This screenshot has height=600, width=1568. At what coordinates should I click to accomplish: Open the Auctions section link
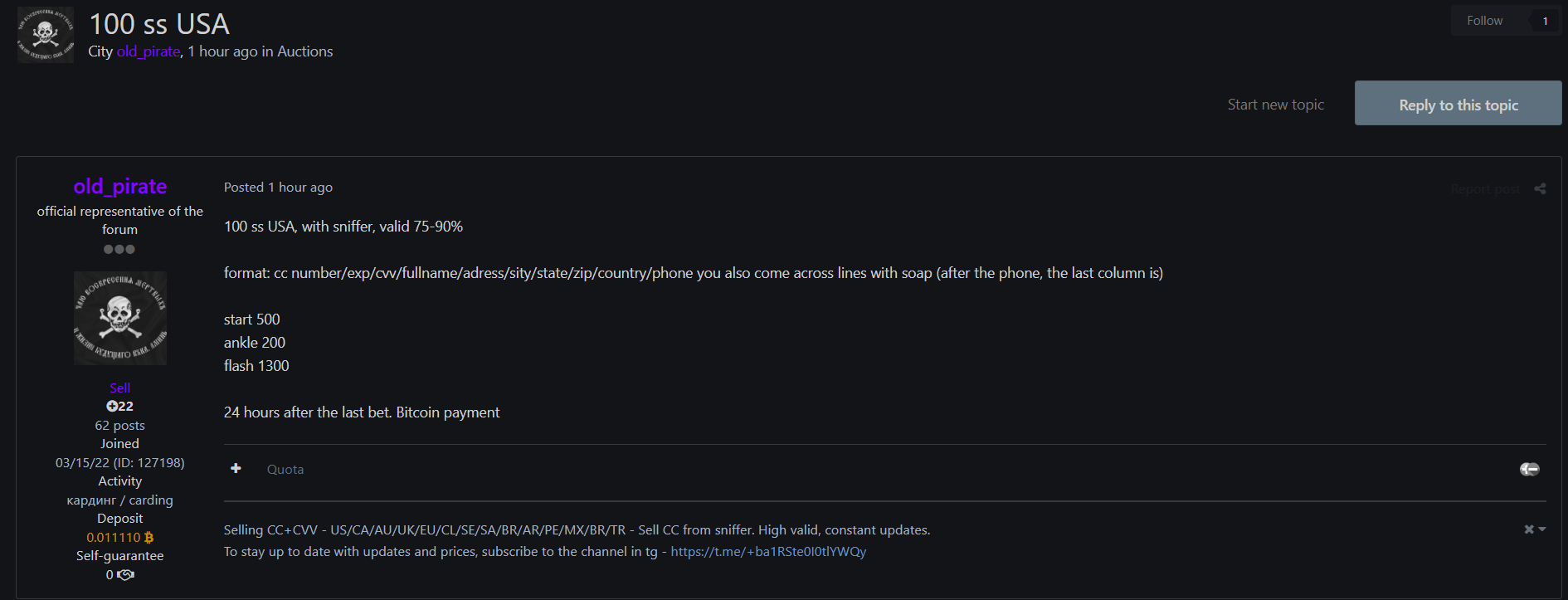304,51
